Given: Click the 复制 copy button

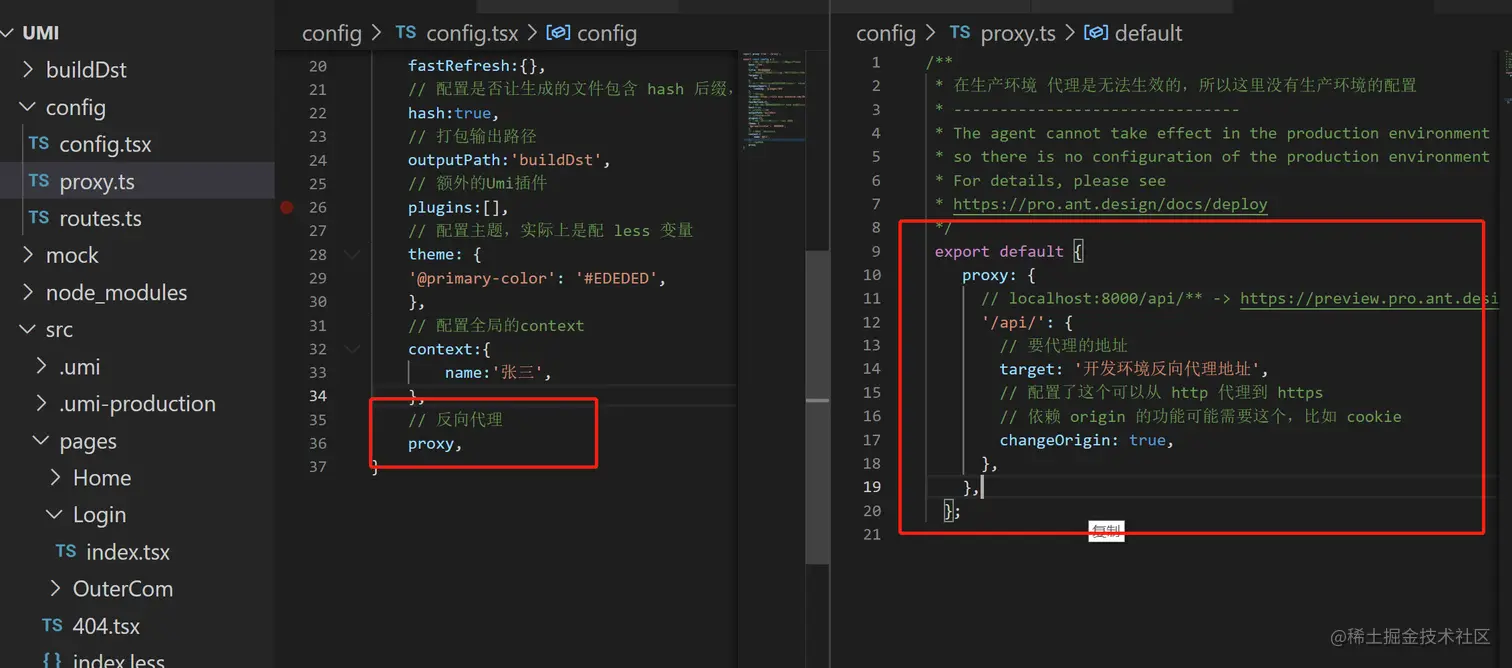Looking at the screenshot, I should click(1106, 531).
